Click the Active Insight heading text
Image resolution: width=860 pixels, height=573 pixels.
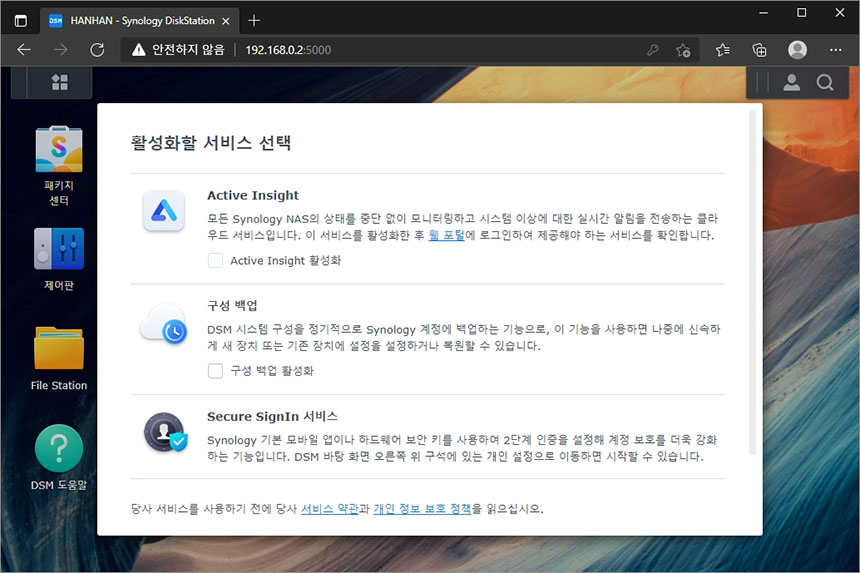(x=253, y=195)
